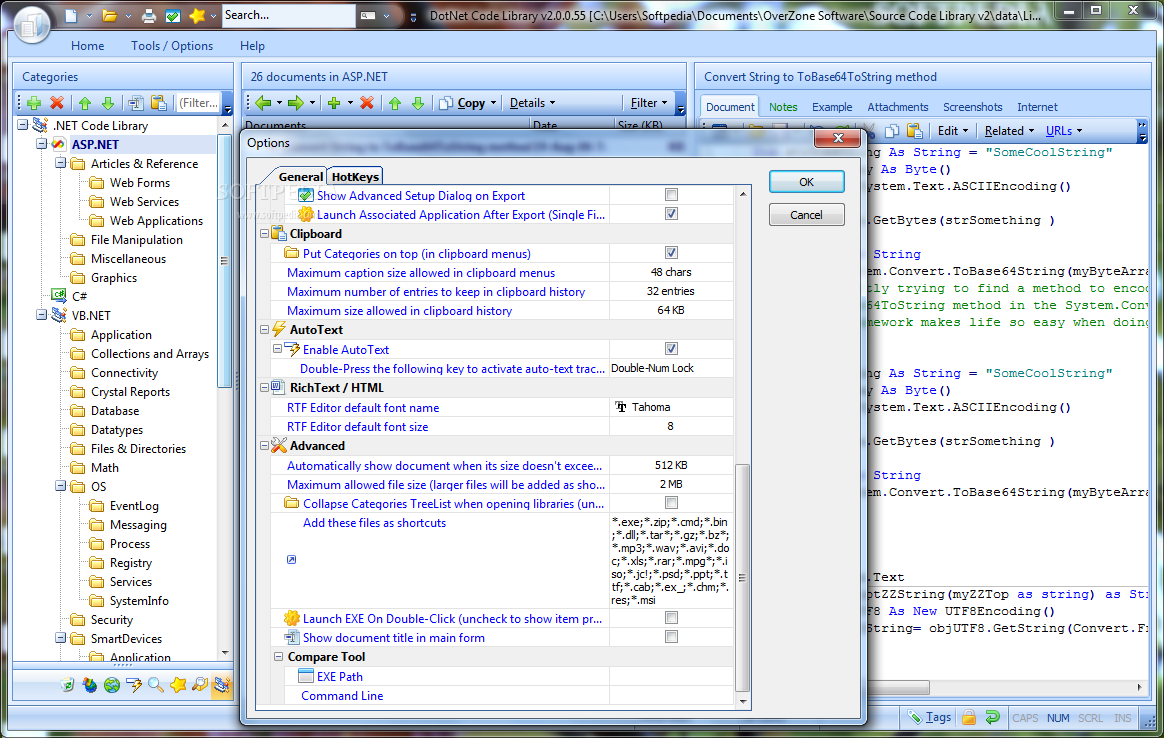Click the printer icon in quick toolbar
1164x738 pixels.
click(149, 15)
